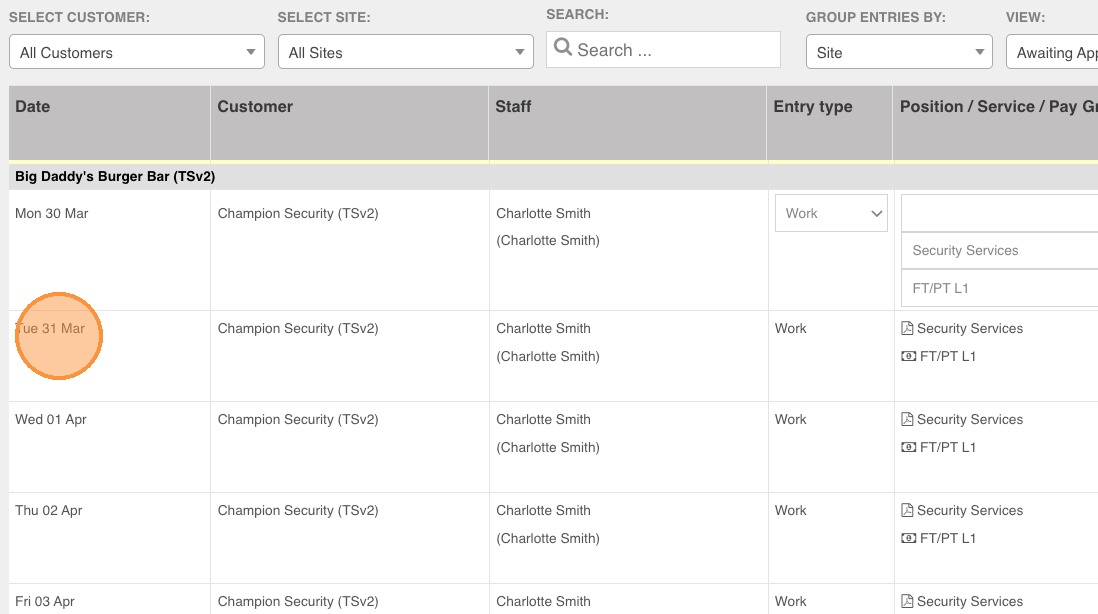Click the pay grade money icon in Thu 02 Apr row
The image size is (1098, 614).
click(908, 538)
